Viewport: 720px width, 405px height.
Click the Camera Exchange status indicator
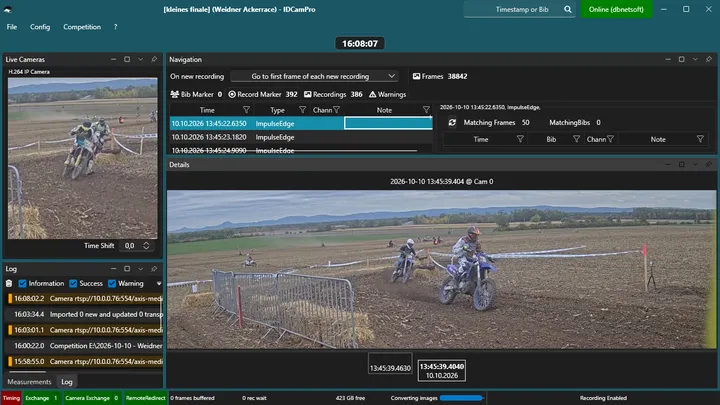[92, 398]
